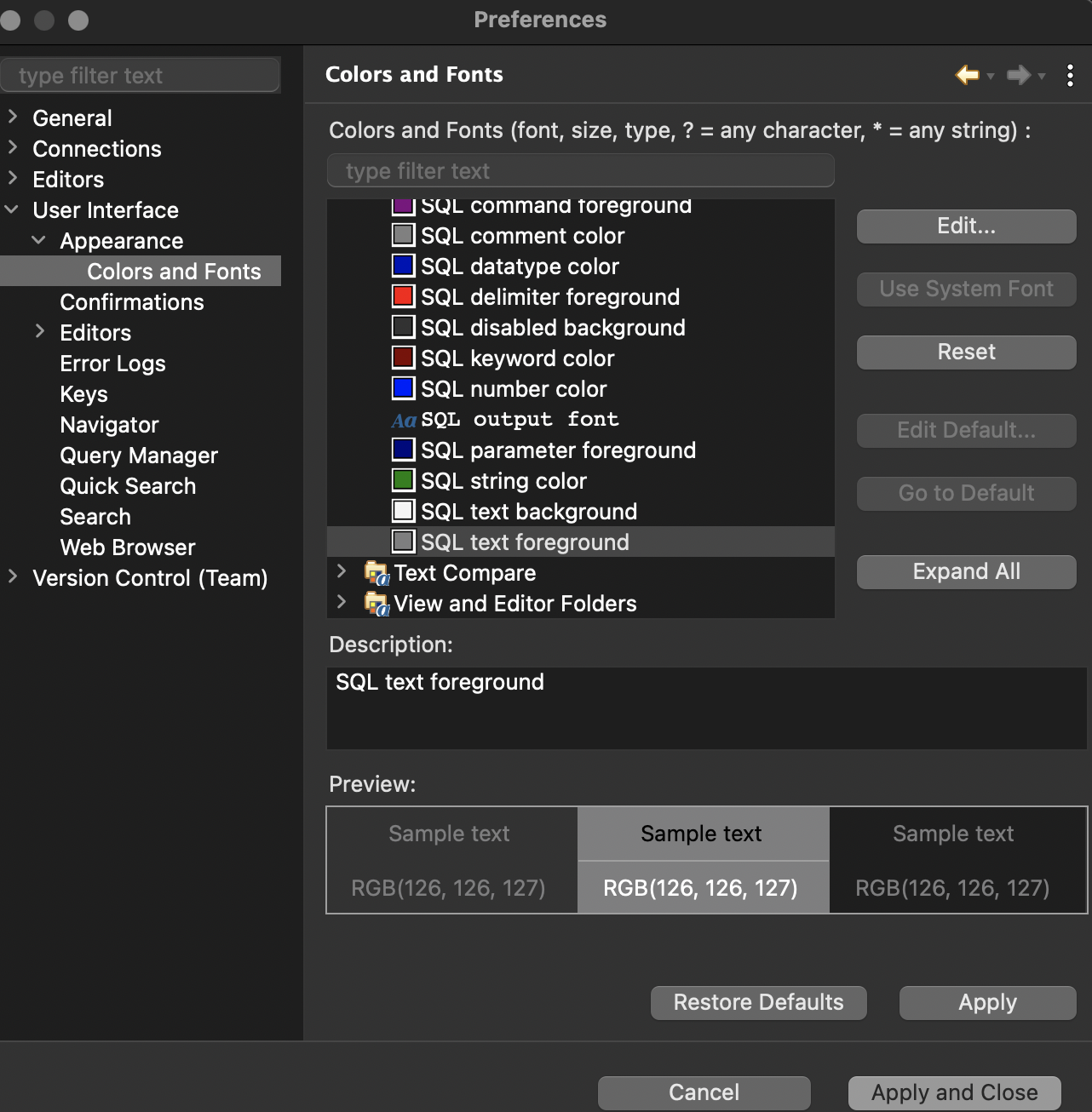1092x1112 pixels.
Task: Open the Keys preferences page
Action: pyautogui.click(x=83, y=394)
